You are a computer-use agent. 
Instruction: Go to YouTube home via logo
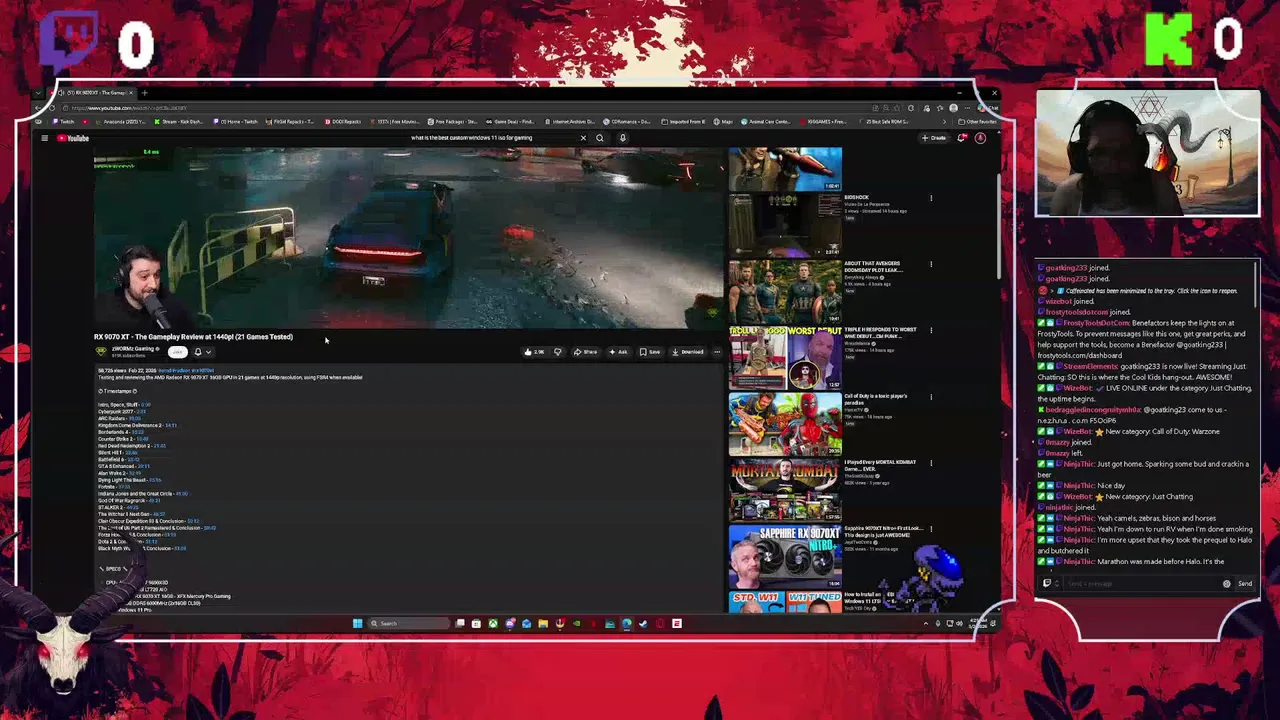[x=73, y=138]
